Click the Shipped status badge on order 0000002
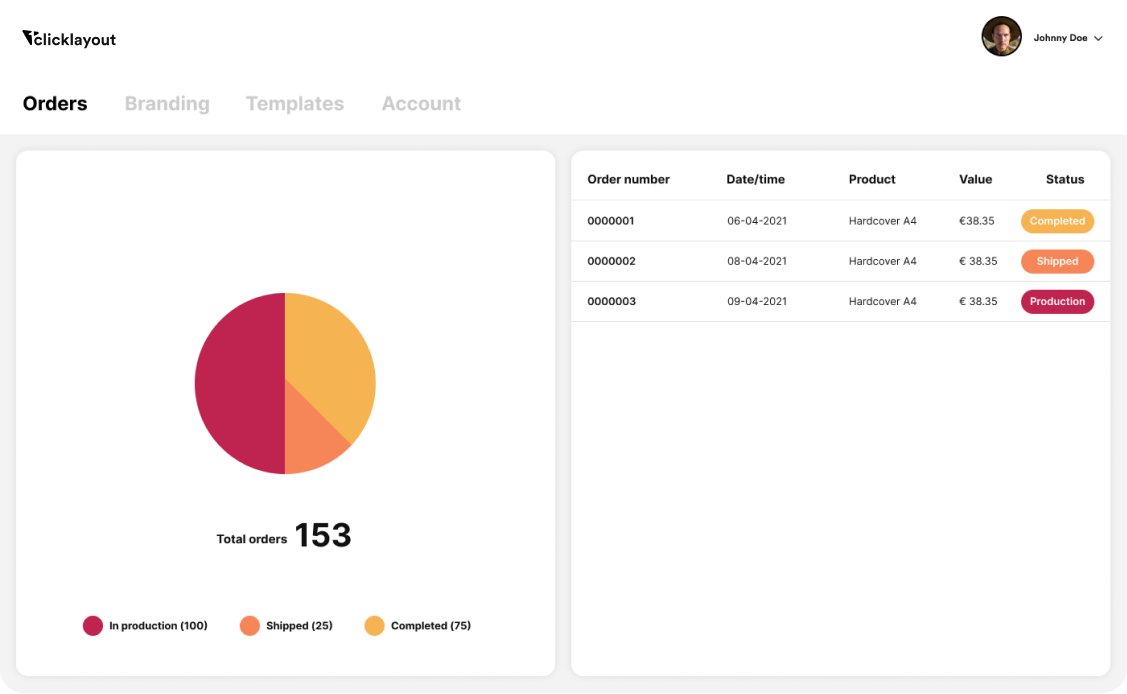Viewport: 1127px width, 694px height. (x=1057, y=261)
